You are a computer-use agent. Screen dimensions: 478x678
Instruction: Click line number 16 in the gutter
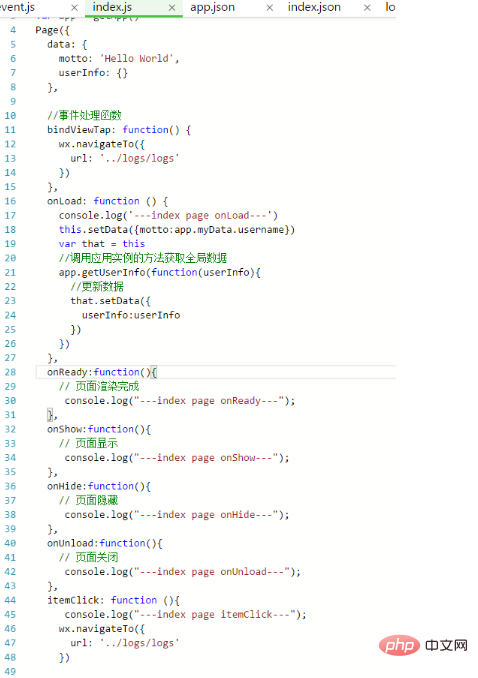pyautogui.click(x=10, y=201)
